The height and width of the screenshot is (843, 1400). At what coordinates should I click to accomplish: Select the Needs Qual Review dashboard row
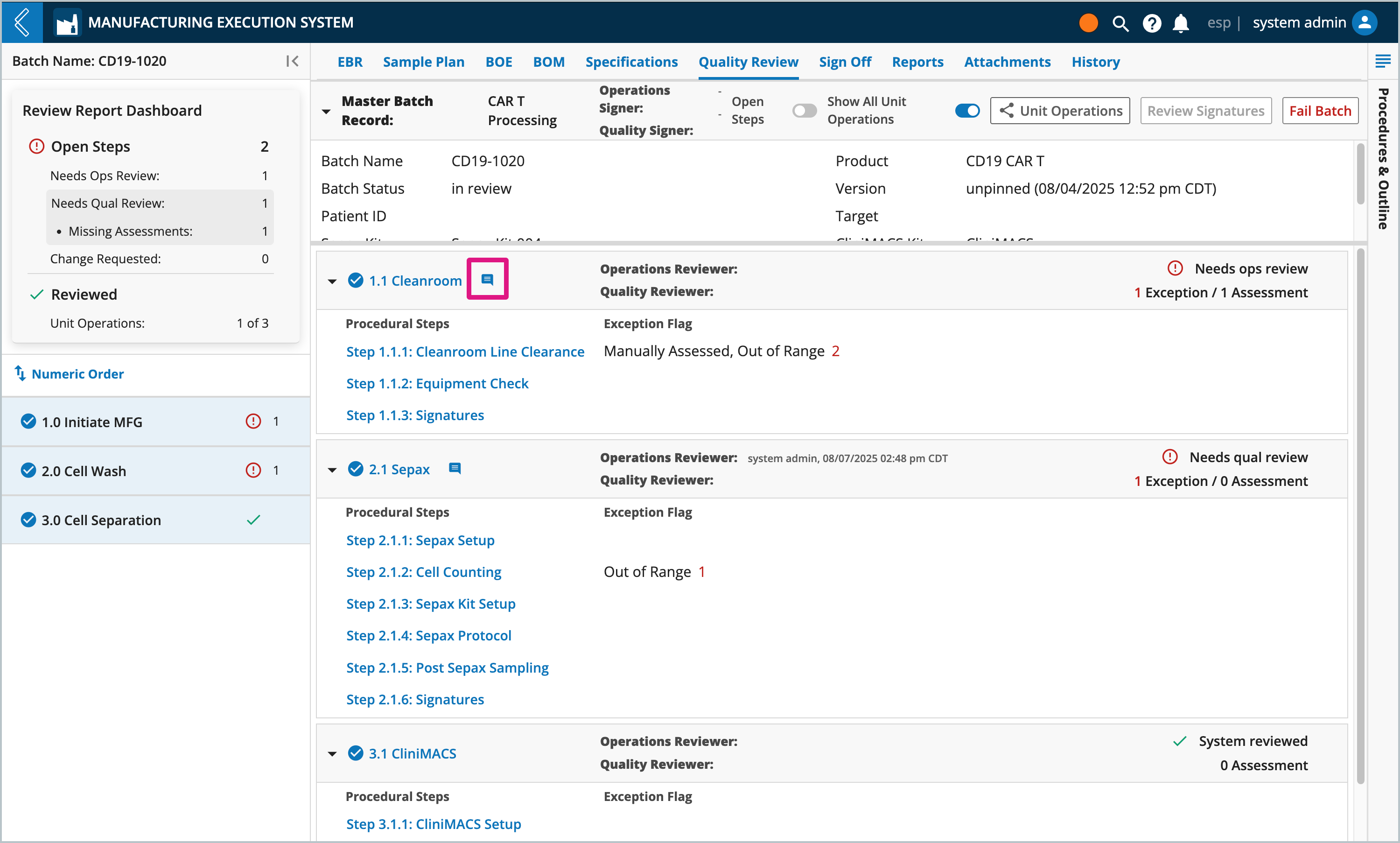tap(160, 203)
